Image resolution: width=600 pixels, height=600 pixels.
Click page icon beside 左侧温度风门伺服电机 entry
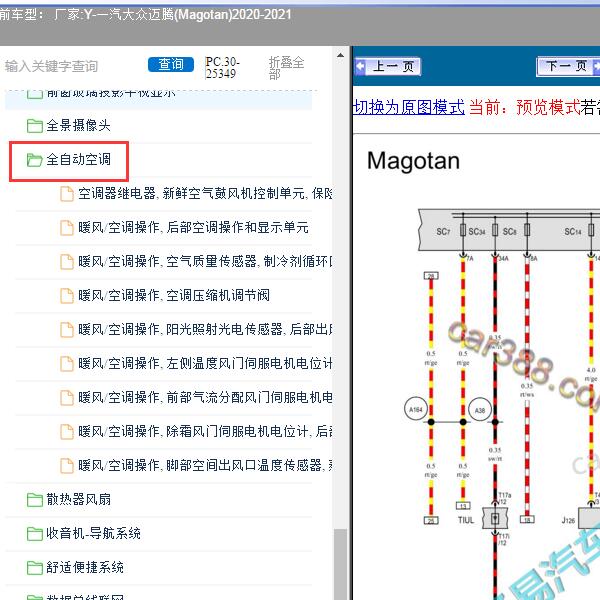point(67,364)
